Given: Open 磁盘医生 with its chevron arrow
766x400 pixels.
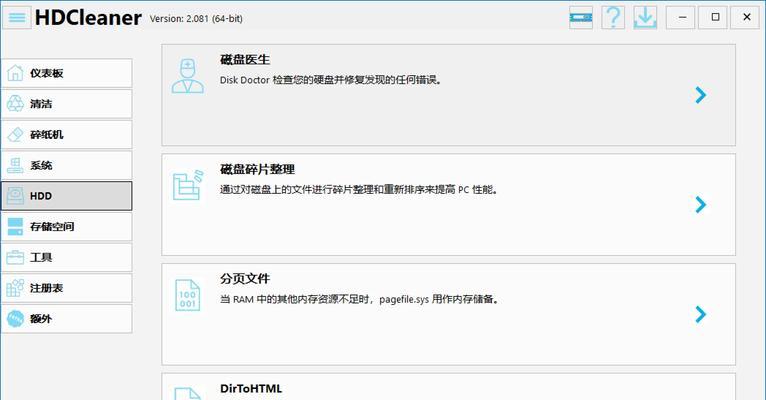Looking at the screenshot, I should 701,95.
